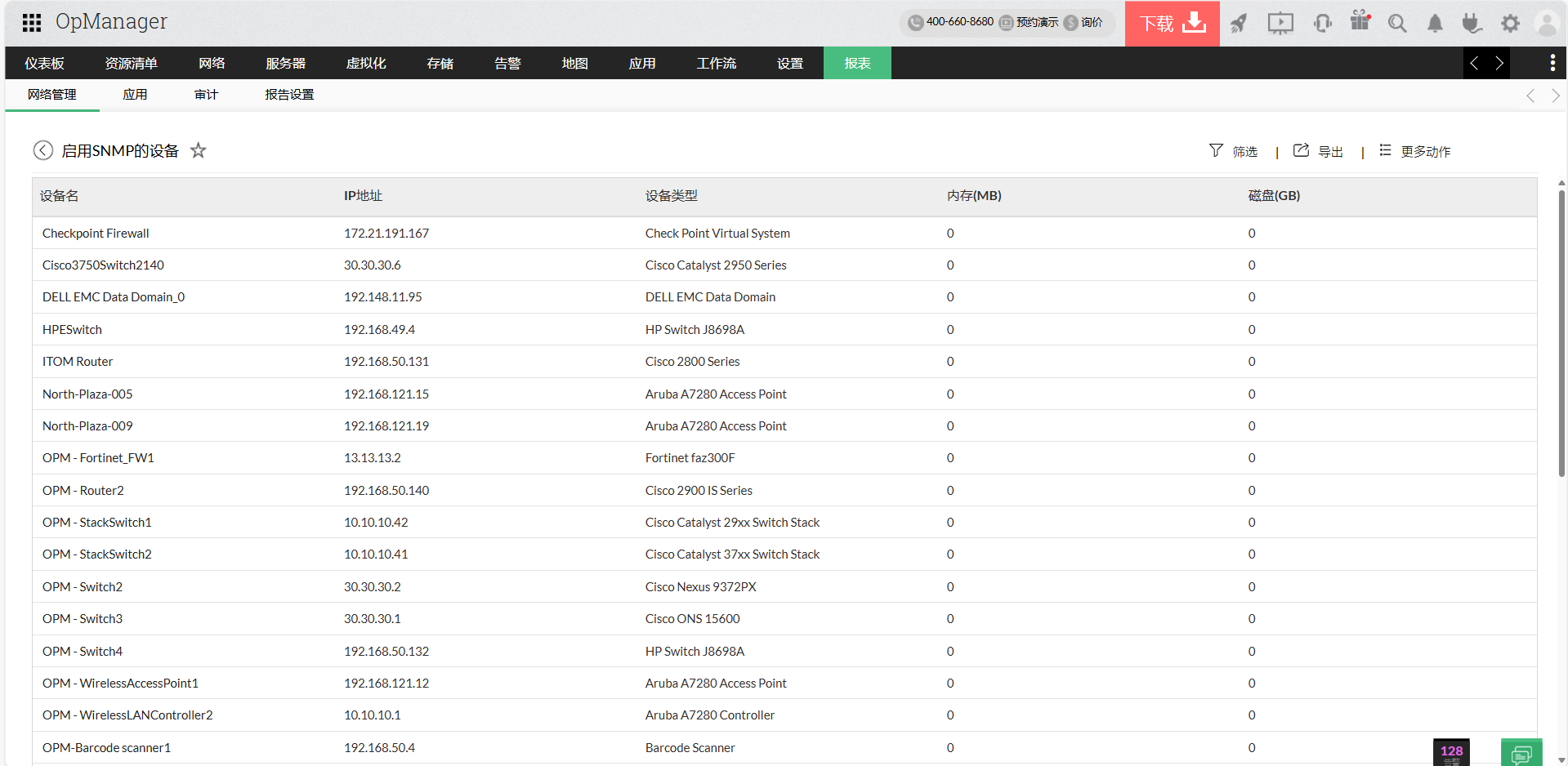Open the 工作流 workflow menu
The width and height of the screenshot is (1568, 766).
point(716,63)
